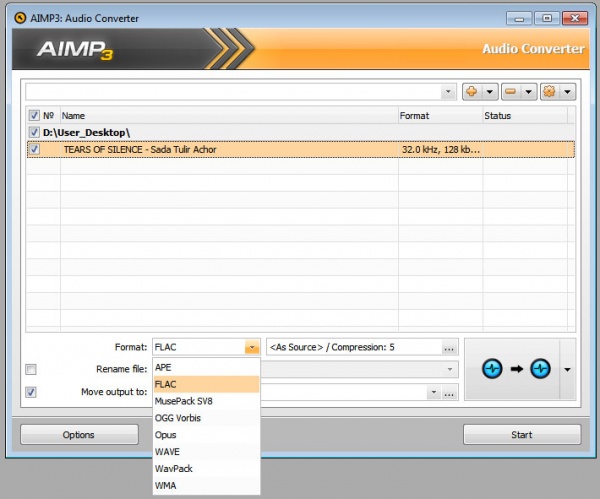
Task: Click the 32.0 kHz, 128 kb format cell
Action: click(x=440, y=149)
